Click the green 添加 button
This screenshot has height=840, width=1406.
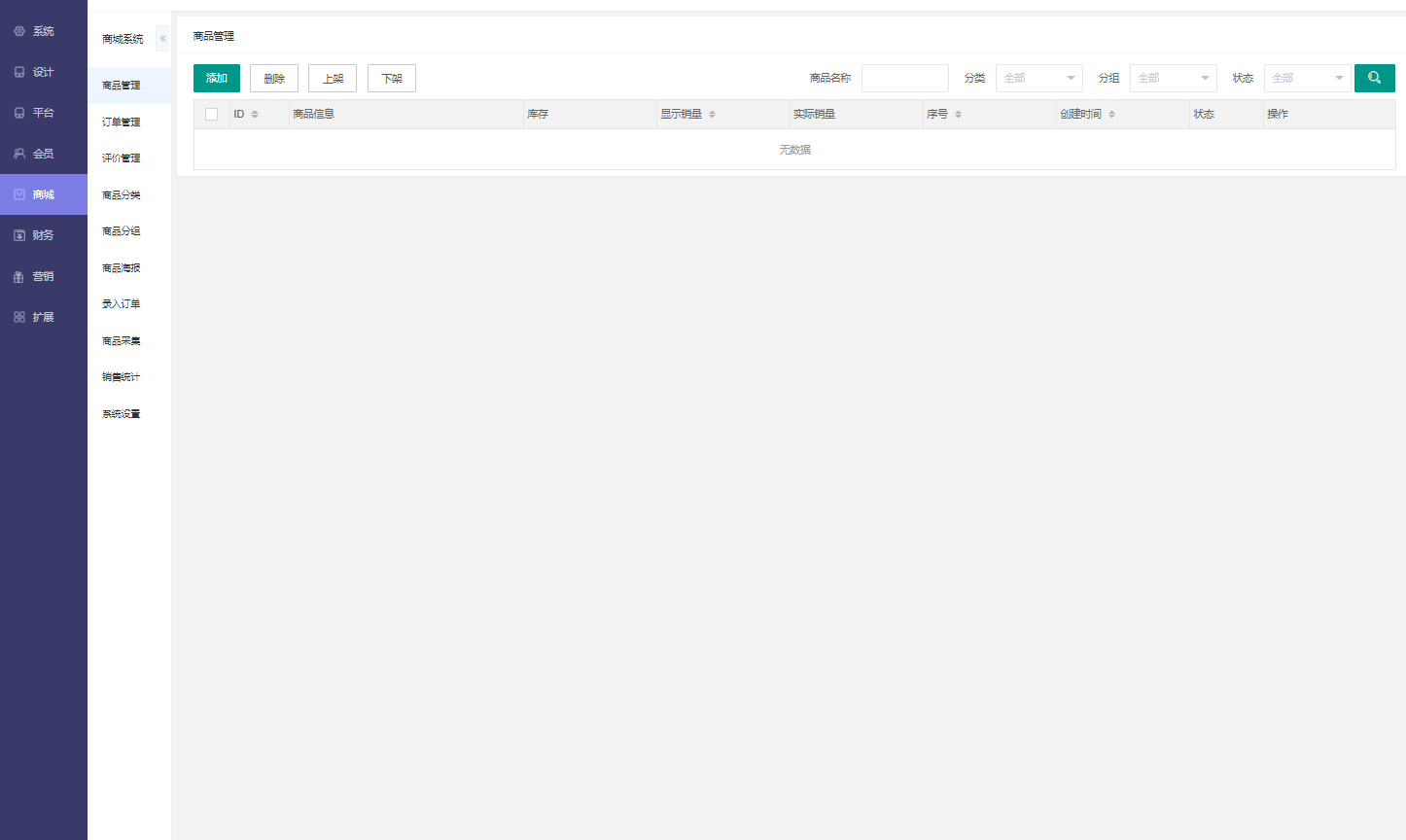point(217,78)
